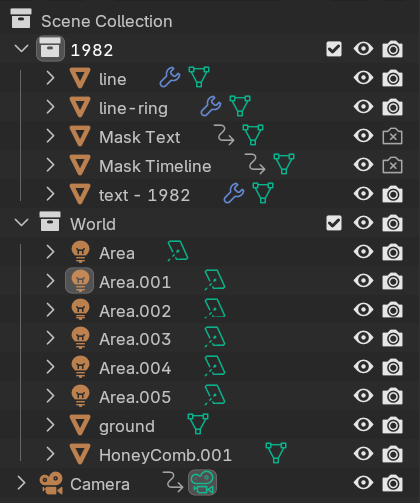Click the constraint arrow icon on Mask Timeline
Viewport: 420px width, 503px height.
[x=255, y=164]
